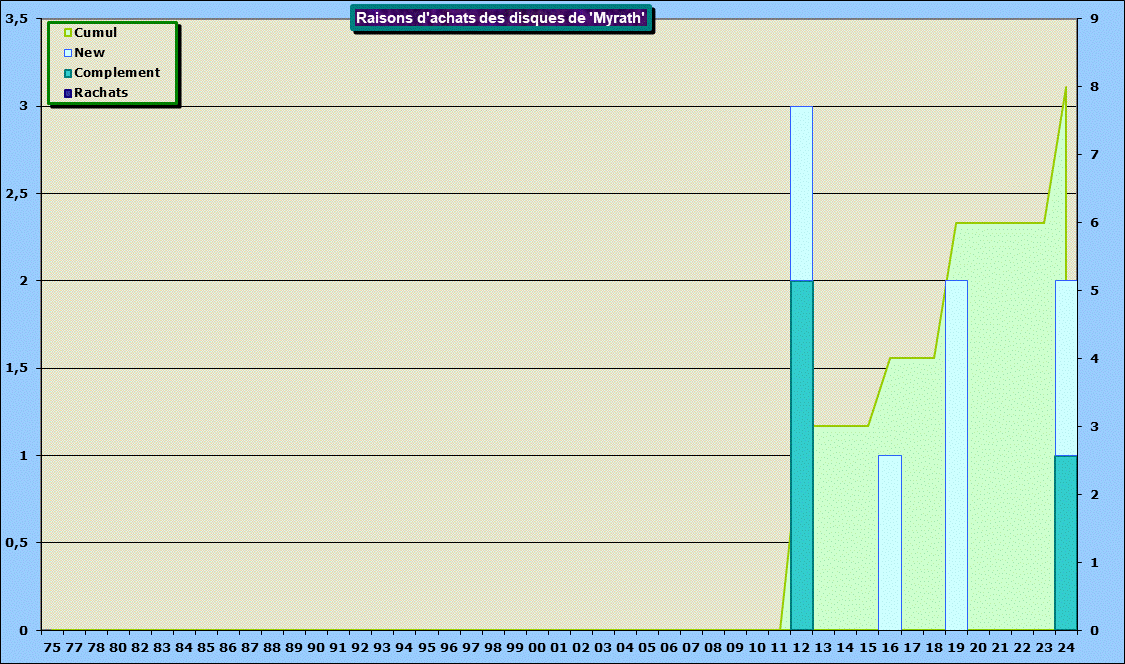Screen dimensions: 1125x664
Task: Select the Cumul legend entry
Action: click(x=90, y=32)
